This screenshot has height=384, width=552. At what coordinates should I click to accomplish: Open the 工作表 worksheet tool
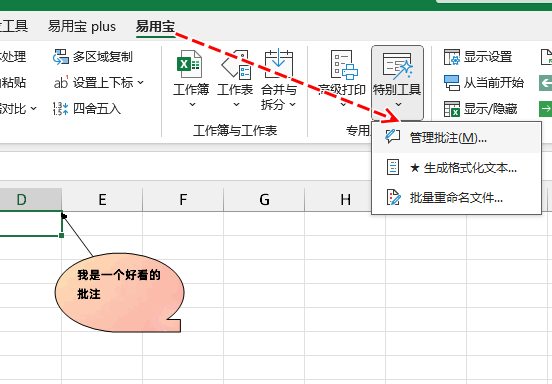[235, 78]
